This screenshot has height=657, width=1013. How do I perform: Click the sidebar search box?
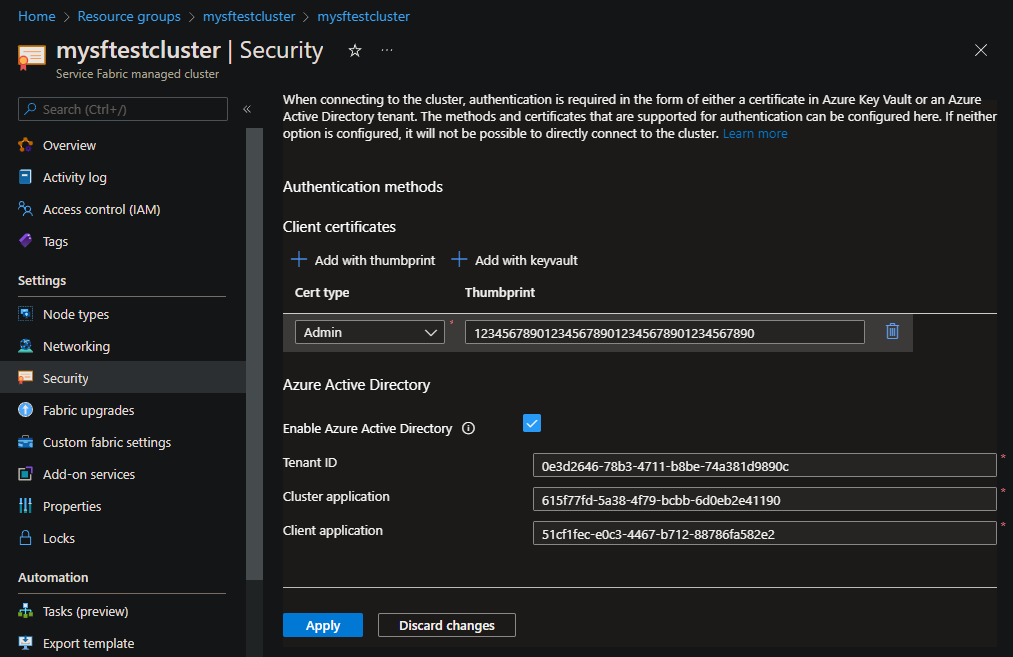(123, 109)
